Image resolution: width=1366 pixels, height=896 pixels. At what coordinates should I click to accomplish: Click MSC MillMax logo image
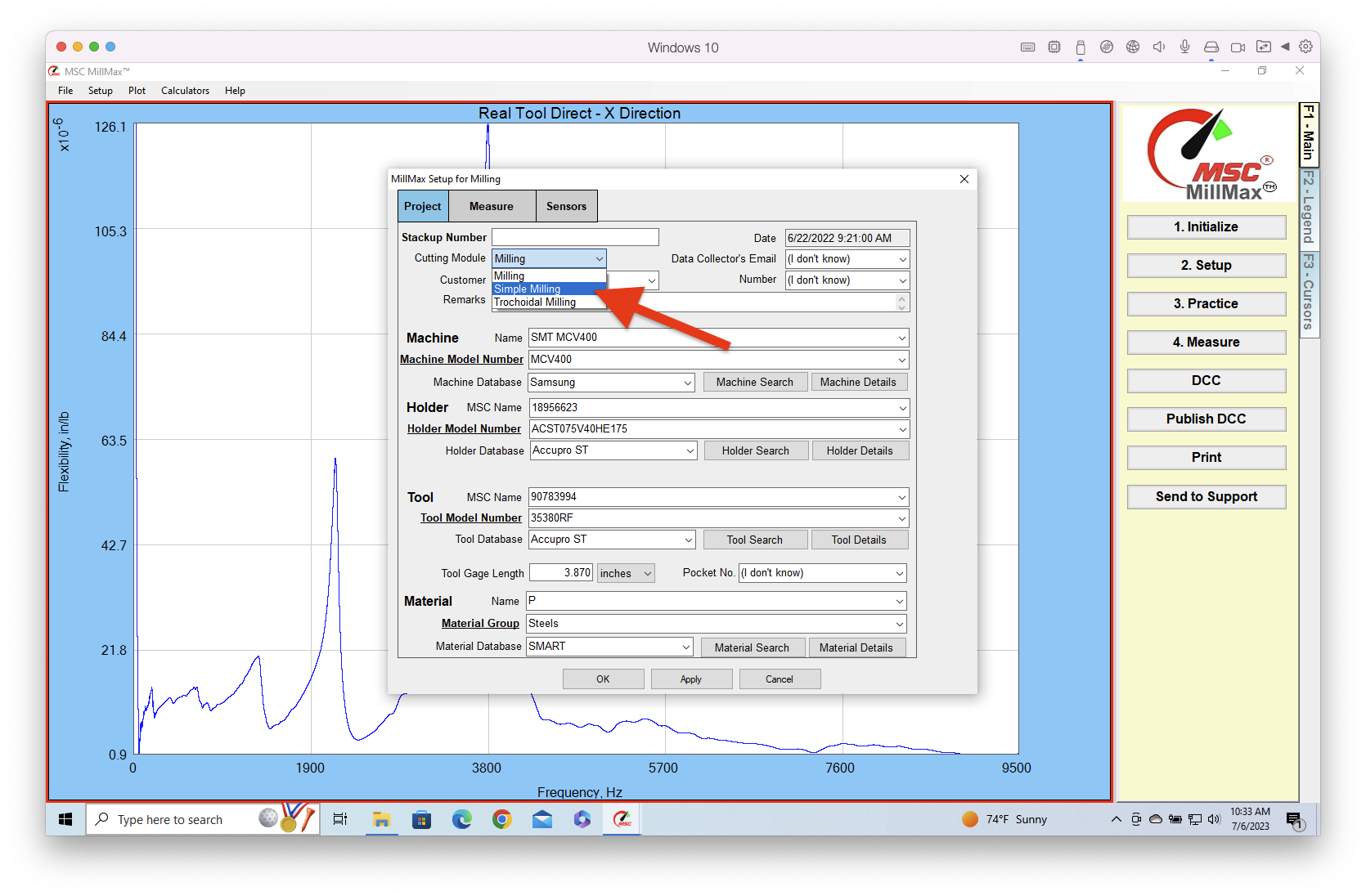tap(1211, 155)
